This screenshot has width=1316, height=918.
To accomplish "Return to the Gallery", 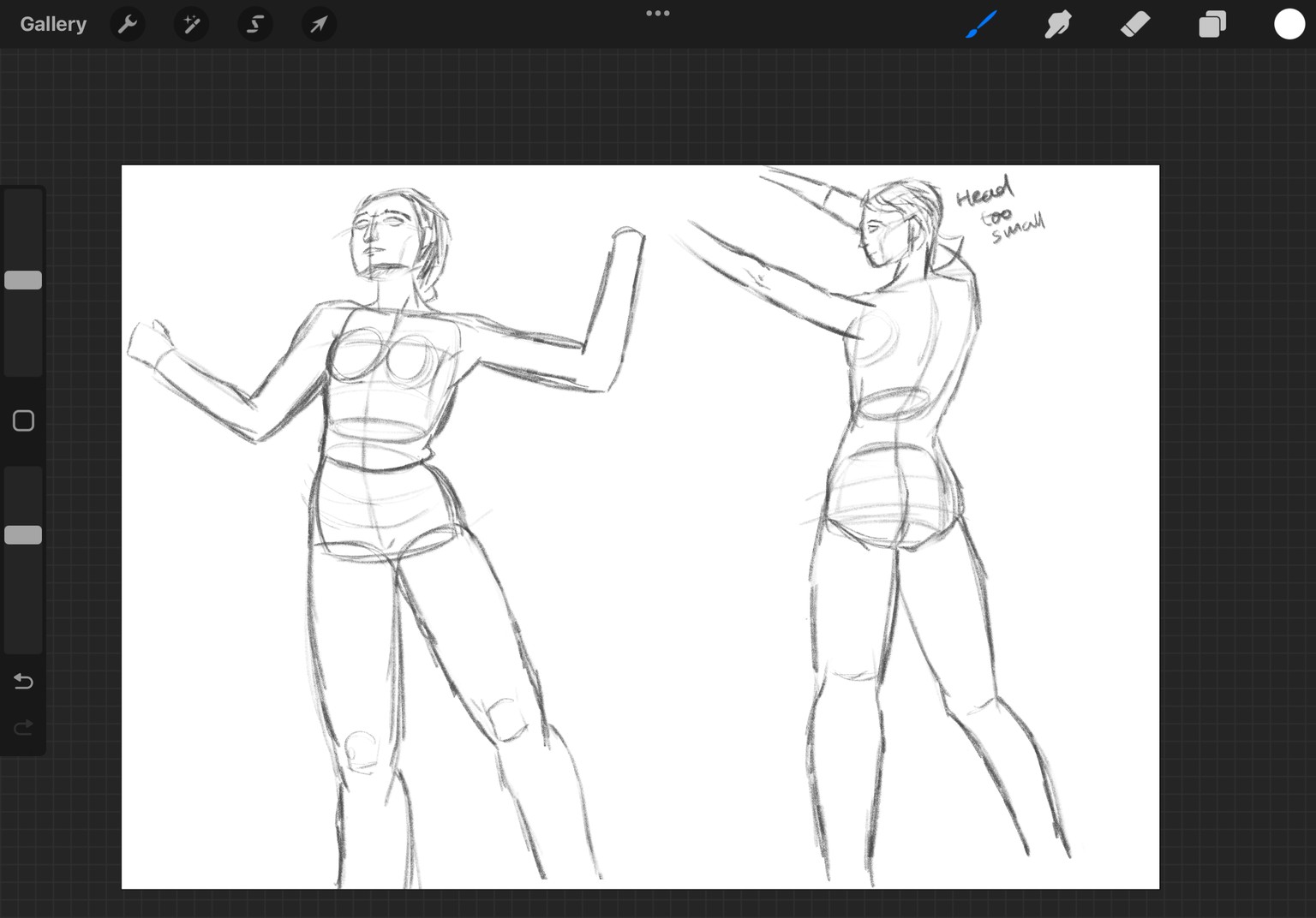I will coord(53,24).
